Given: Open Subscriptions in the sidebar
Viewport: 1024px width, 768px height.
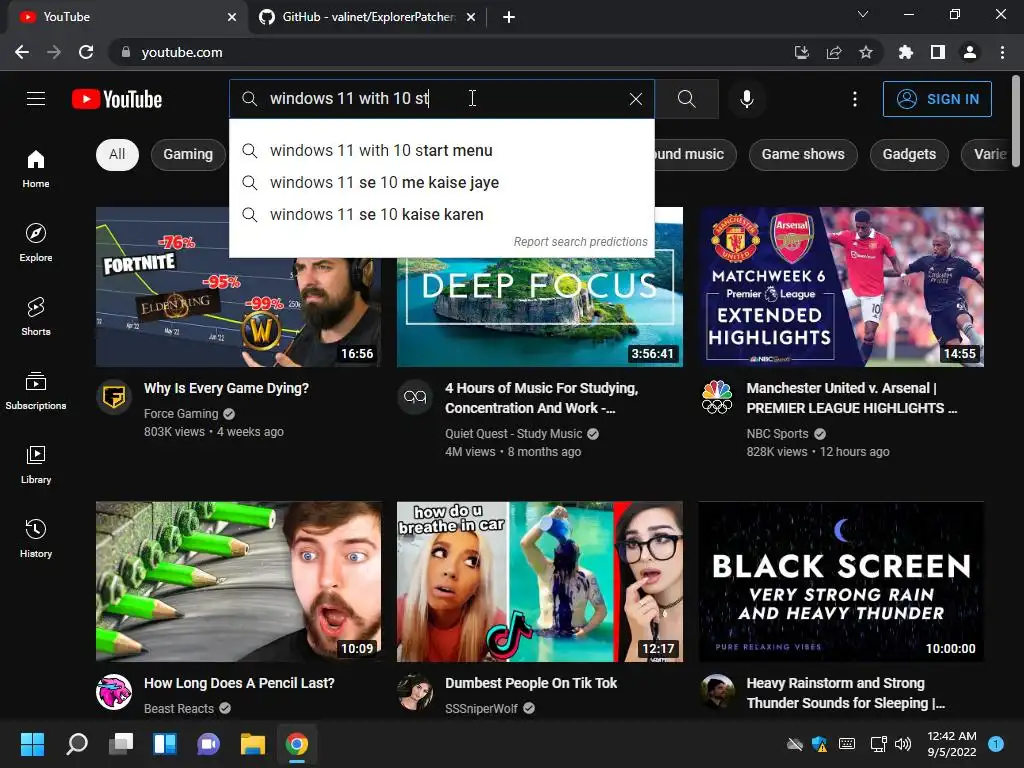Looking at the screenshot, I should point(36,390).
